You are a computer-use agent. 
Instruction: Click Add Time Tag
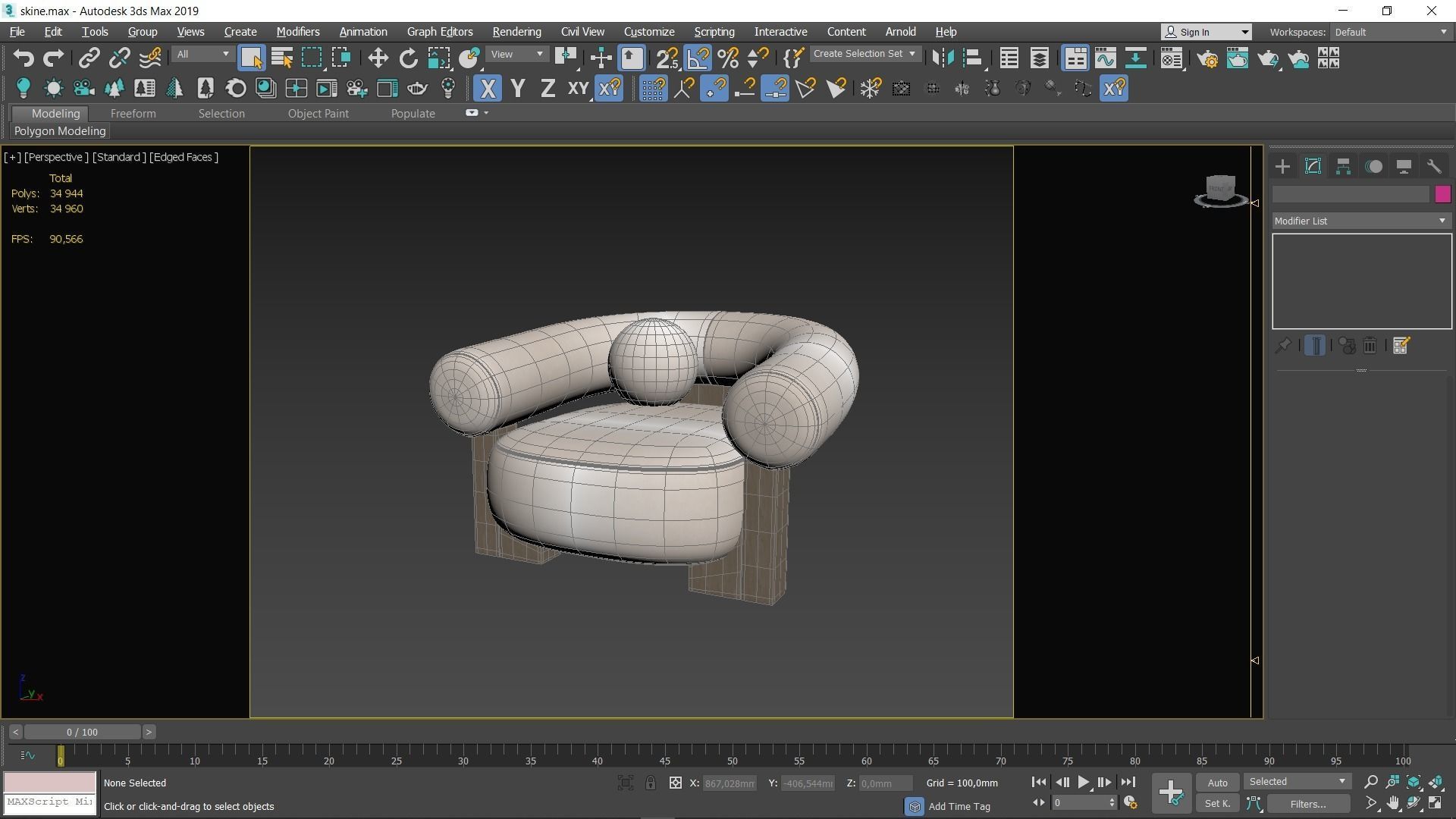(959, 806)
